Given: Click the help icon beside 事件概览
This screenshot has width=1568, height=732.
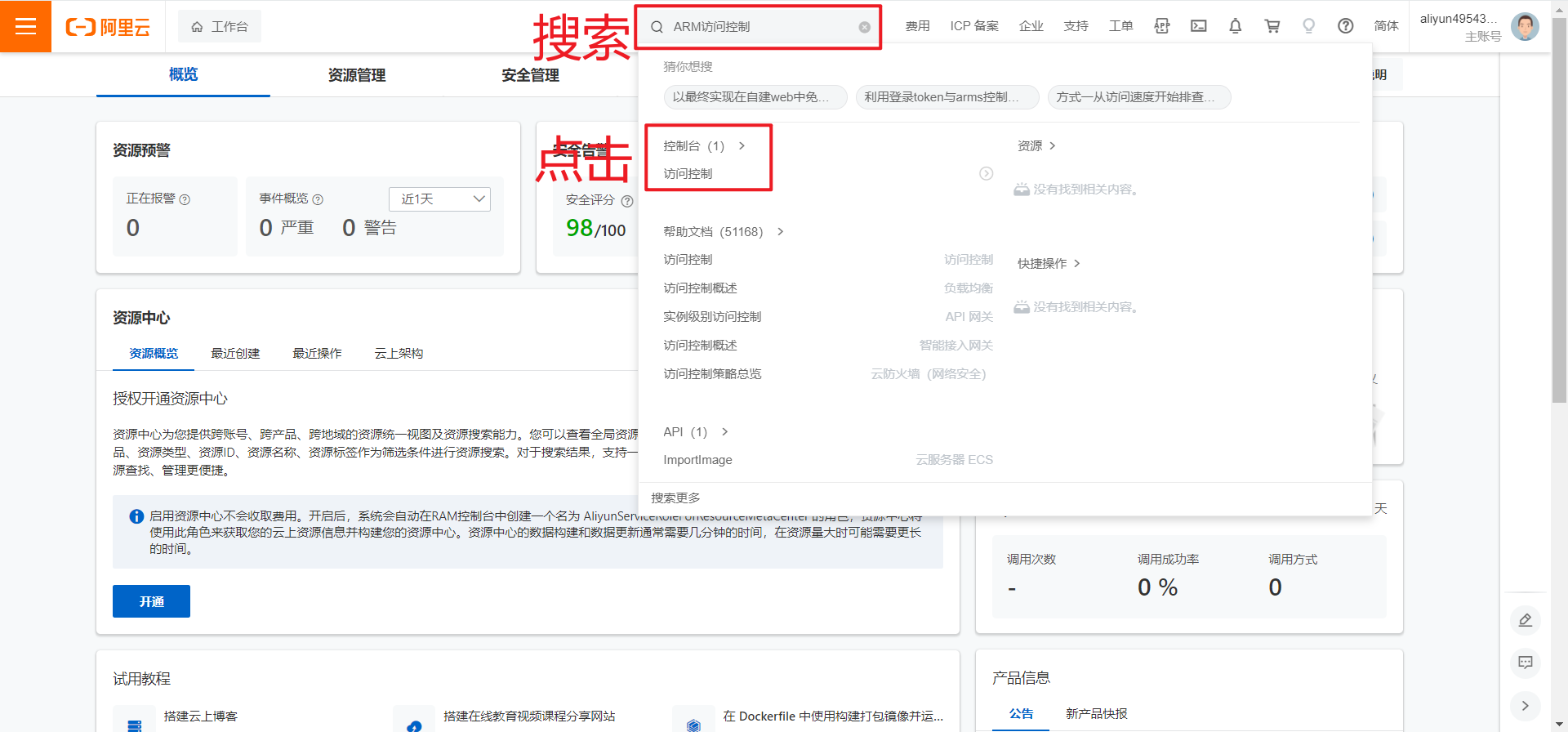Looking at the screenshot, I should [318, 200].
